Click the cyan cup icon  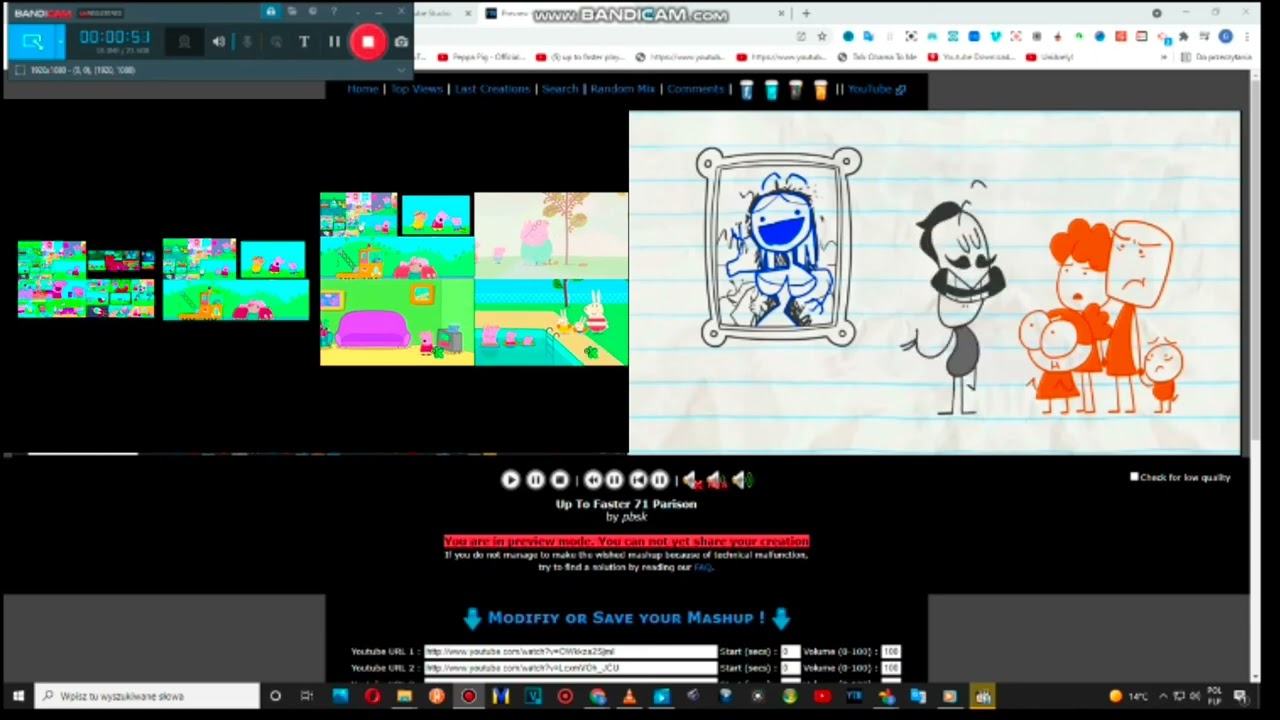pyautogui.click(x=771, y=90)
